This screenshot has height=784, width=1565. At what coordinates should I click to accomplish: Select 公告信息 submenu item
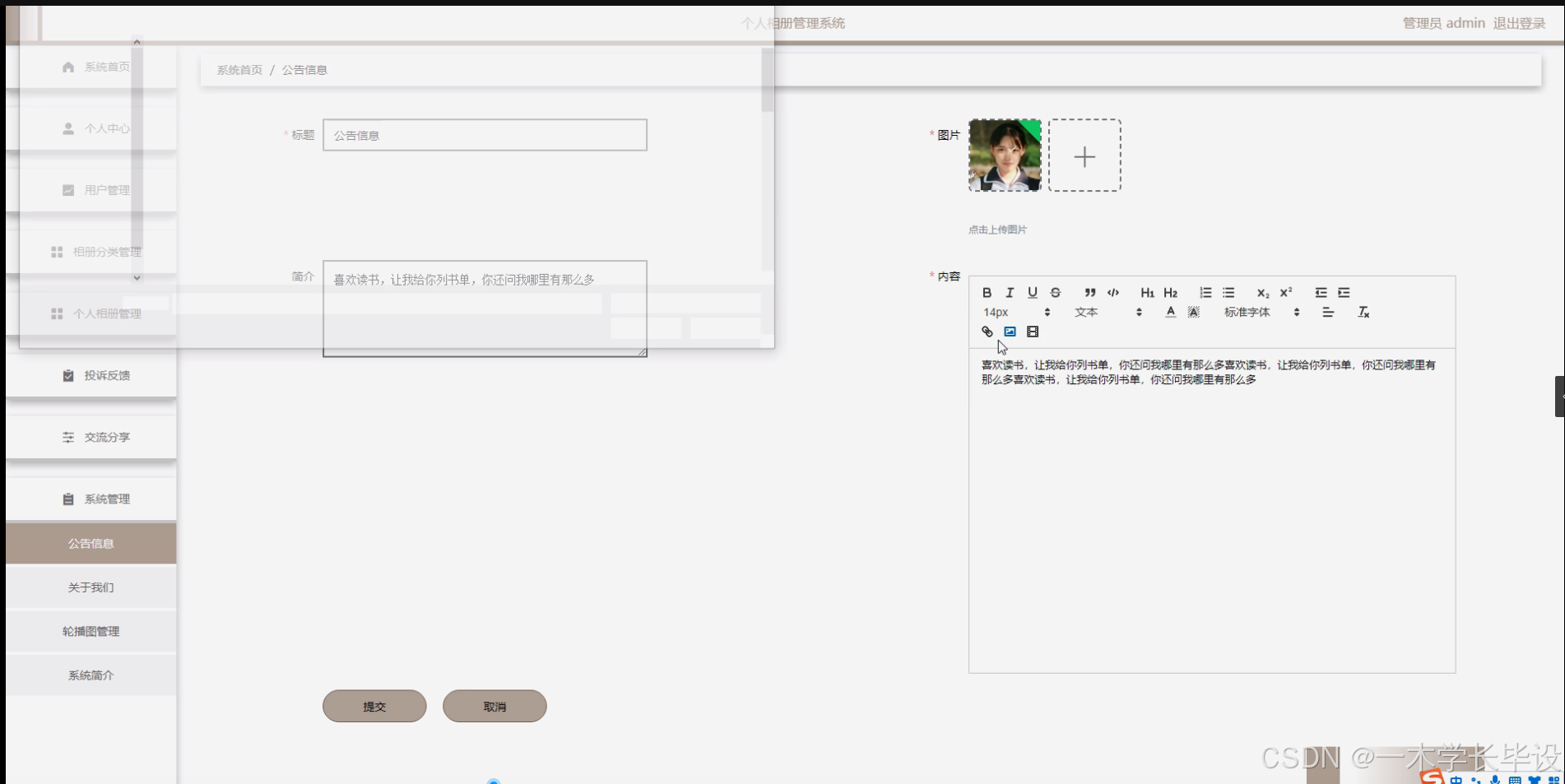pyautogui.click(x=91, y=543)
